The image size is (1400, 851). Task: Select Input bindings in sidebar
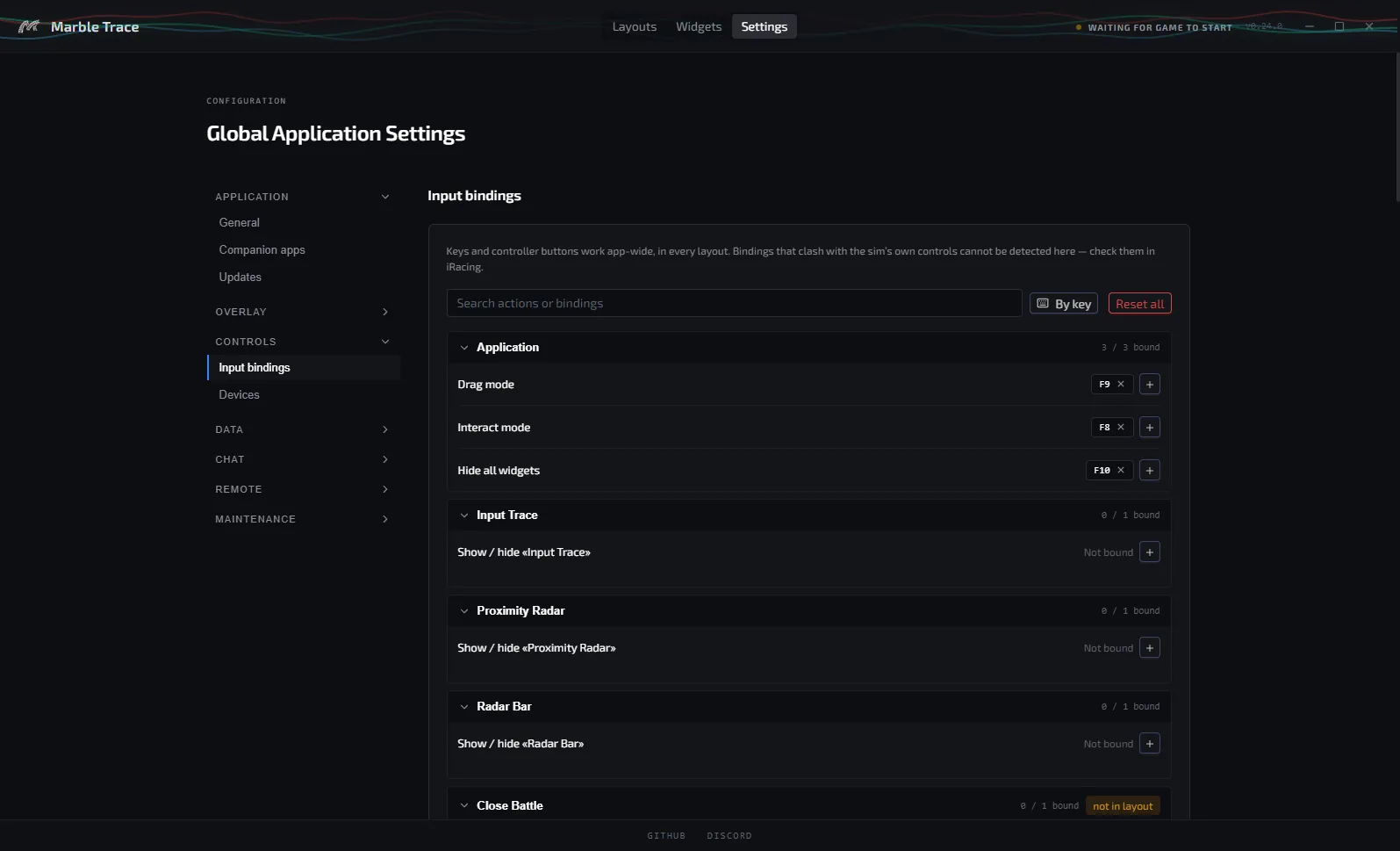[303, 367]
